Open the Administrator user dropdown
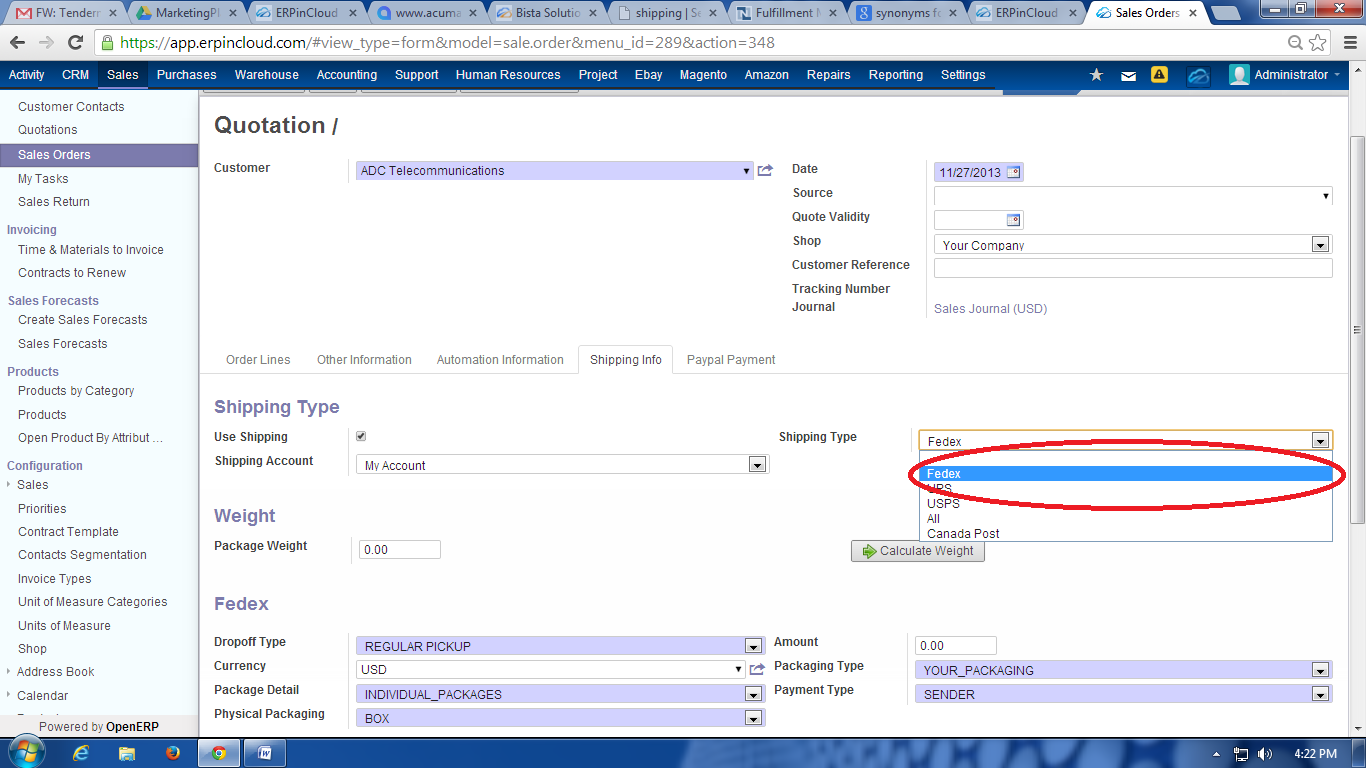 (x=1298, y=75)
